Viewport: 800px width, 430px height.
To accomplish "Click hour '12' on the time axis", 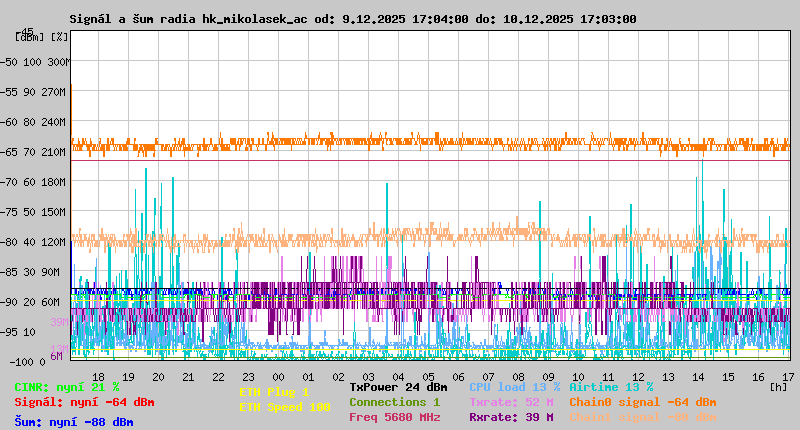I will [x=638, y=377].
